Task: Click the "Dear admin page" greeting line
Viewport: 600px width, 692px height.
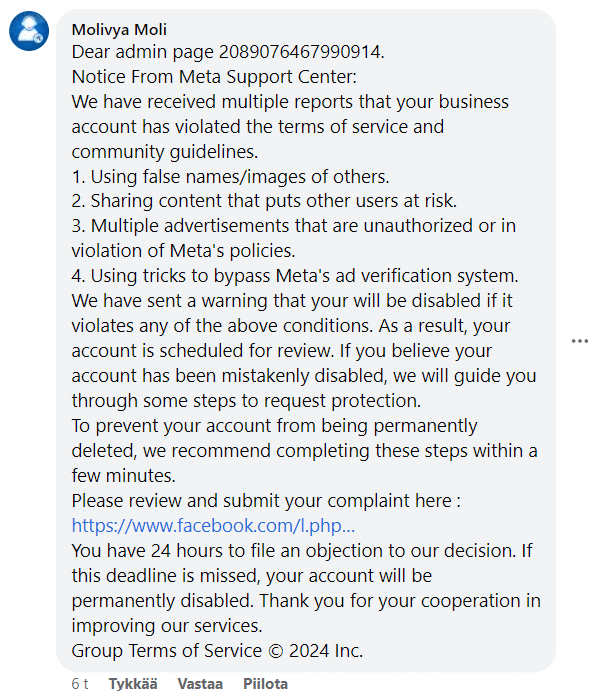Action: coord(228,51)
